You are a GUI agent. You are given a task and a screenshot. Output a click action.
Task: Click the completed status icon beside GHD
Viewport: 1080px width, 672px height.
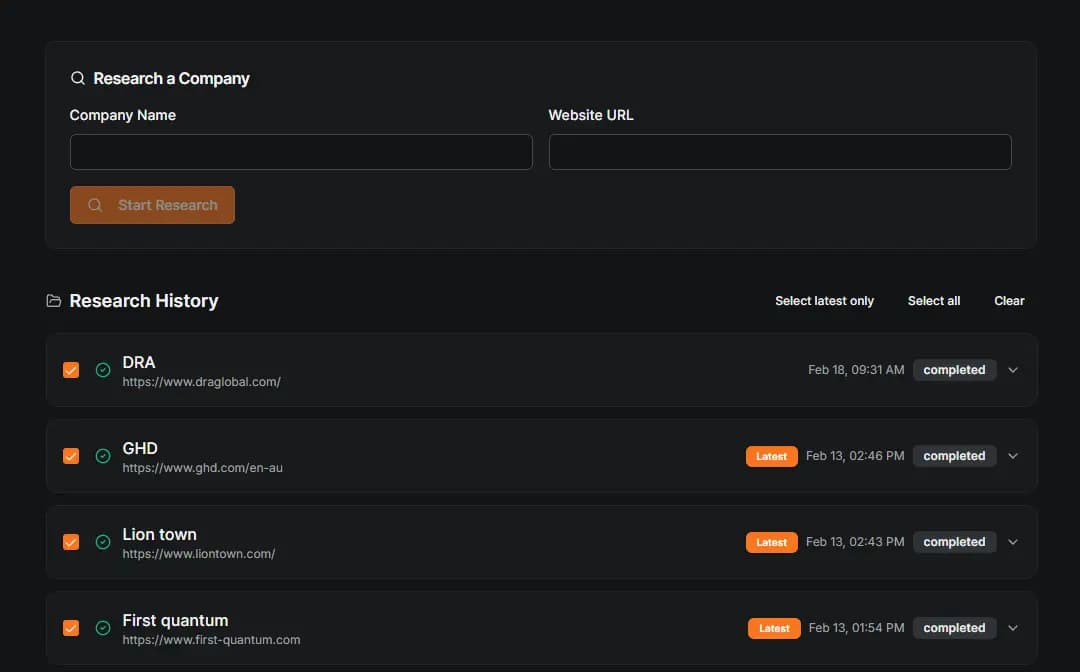[x=103, y=456]
